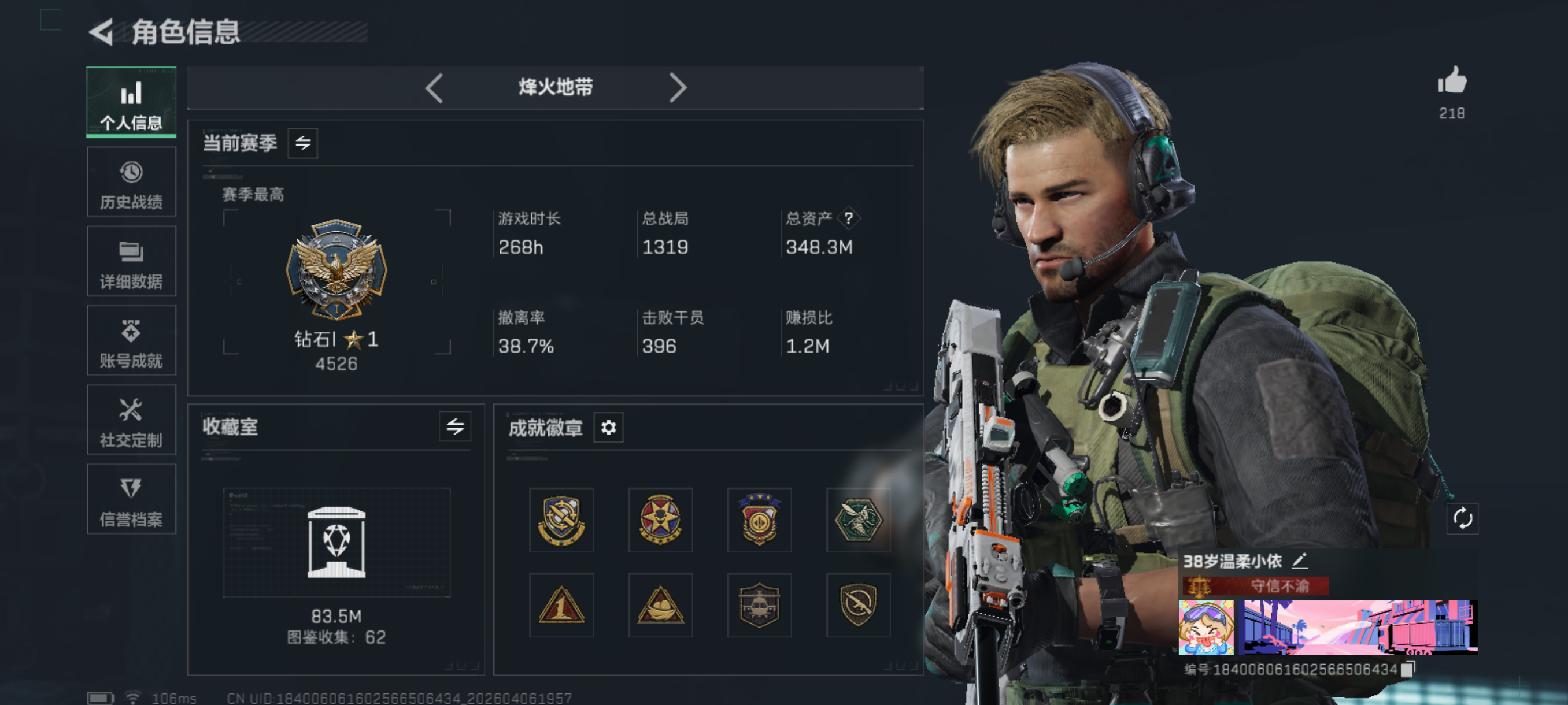Select the hornet hexagon achievement badge

(858, 520)
